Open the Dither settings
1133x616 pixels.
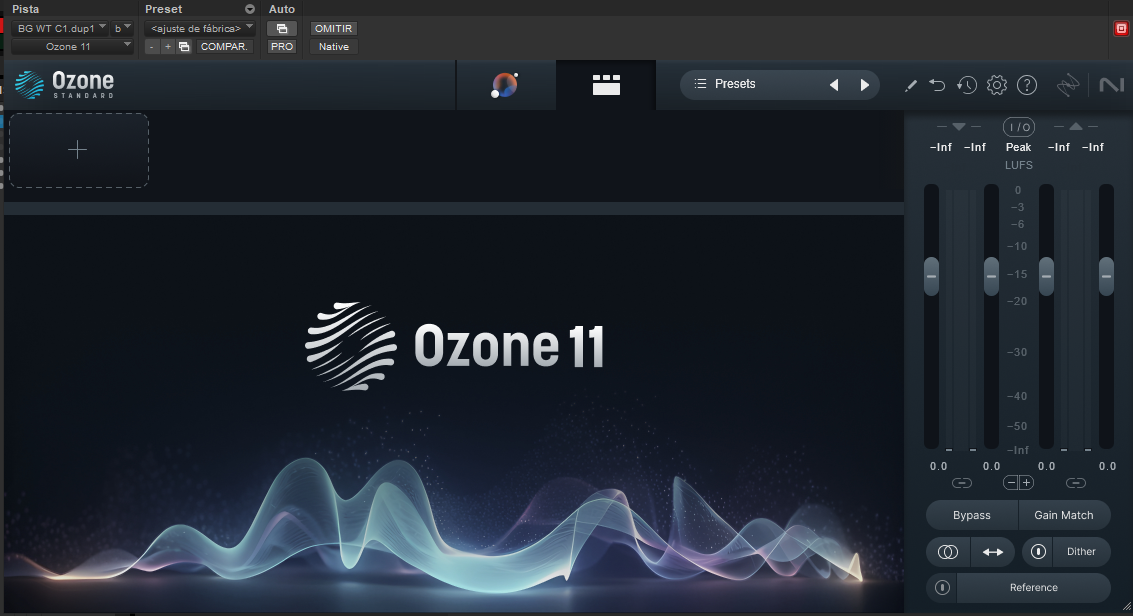pos(1081,552)
